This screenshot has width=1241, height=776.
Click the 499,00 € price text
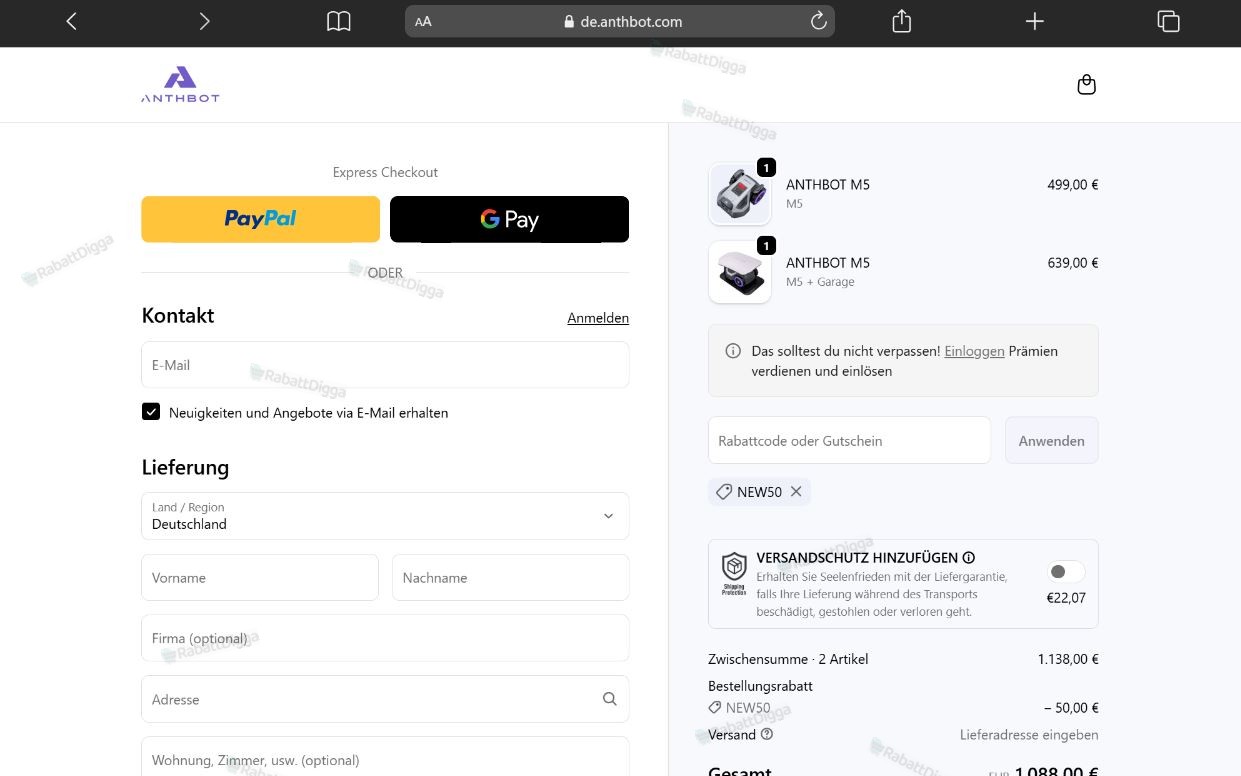(1073, 185)
